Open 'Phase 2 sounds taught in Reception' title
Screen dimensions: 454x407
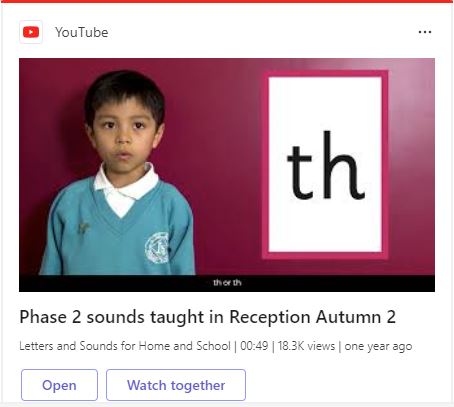point(207,317)
